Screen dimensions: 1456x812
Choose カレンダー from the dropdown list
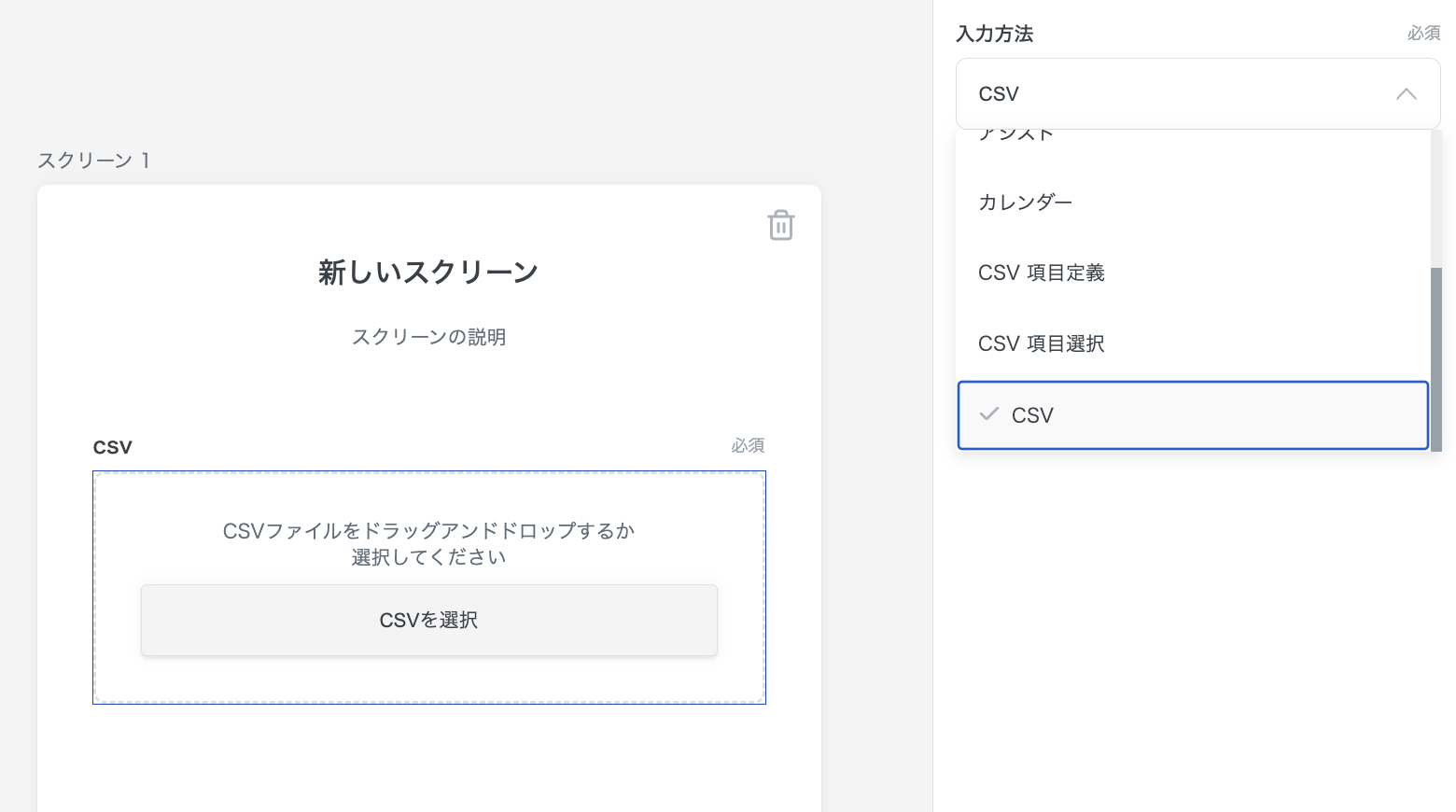click(1025, 203)
